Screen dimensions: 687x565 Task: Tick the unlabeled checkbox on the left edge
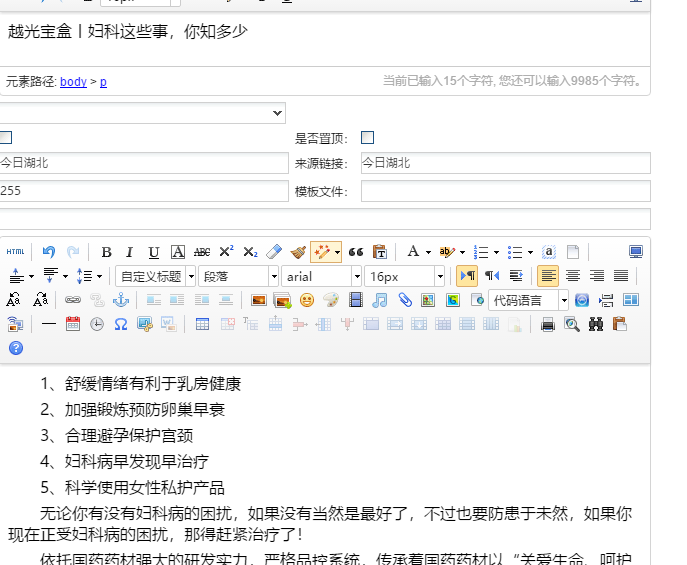pos(6,137)
